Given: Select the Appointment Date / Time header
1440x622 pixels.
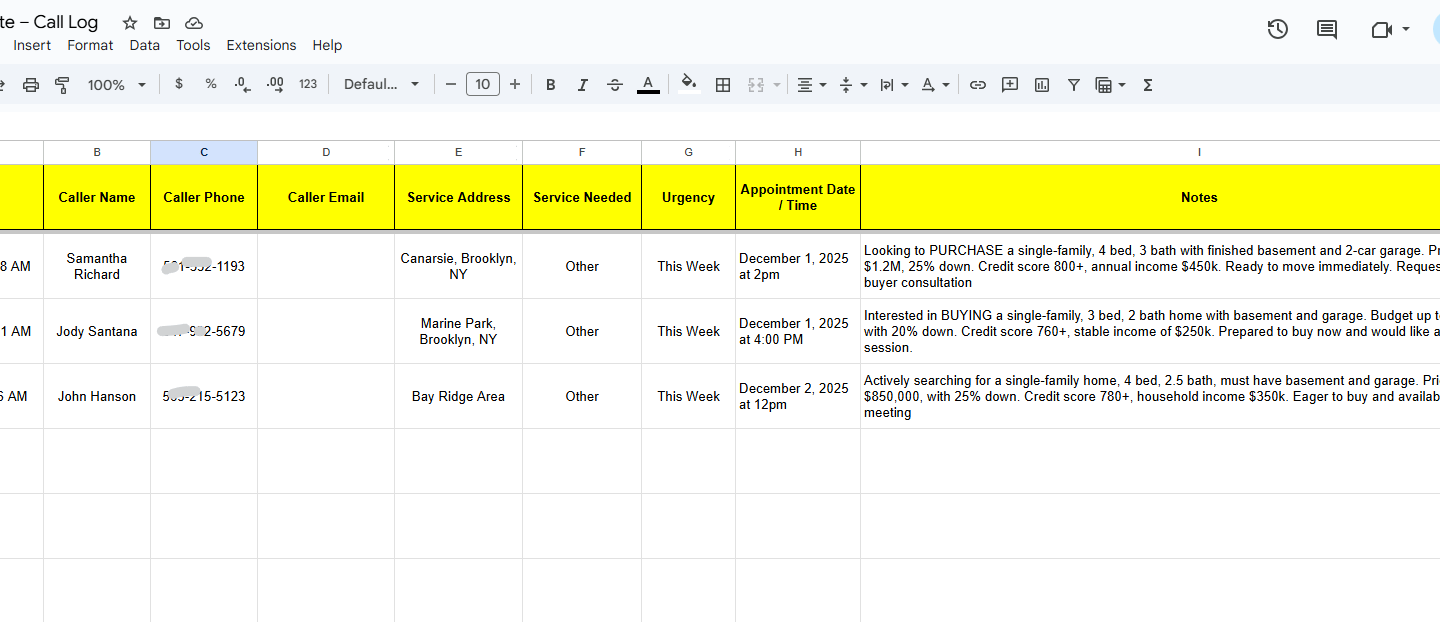Looking at the screenshot, I should (x=798, y=197).
